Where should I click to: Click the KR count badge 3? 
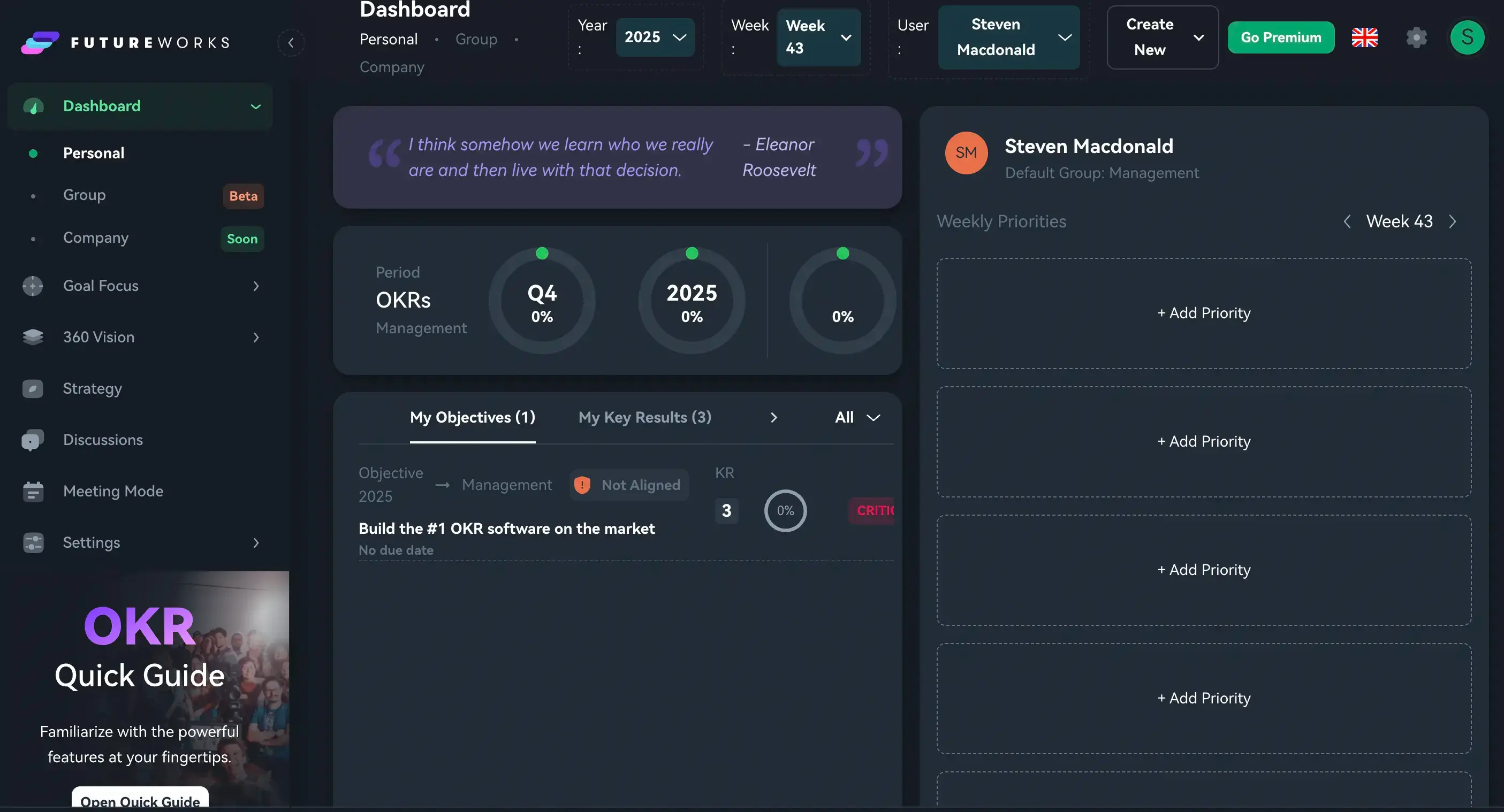coord(726,510)
